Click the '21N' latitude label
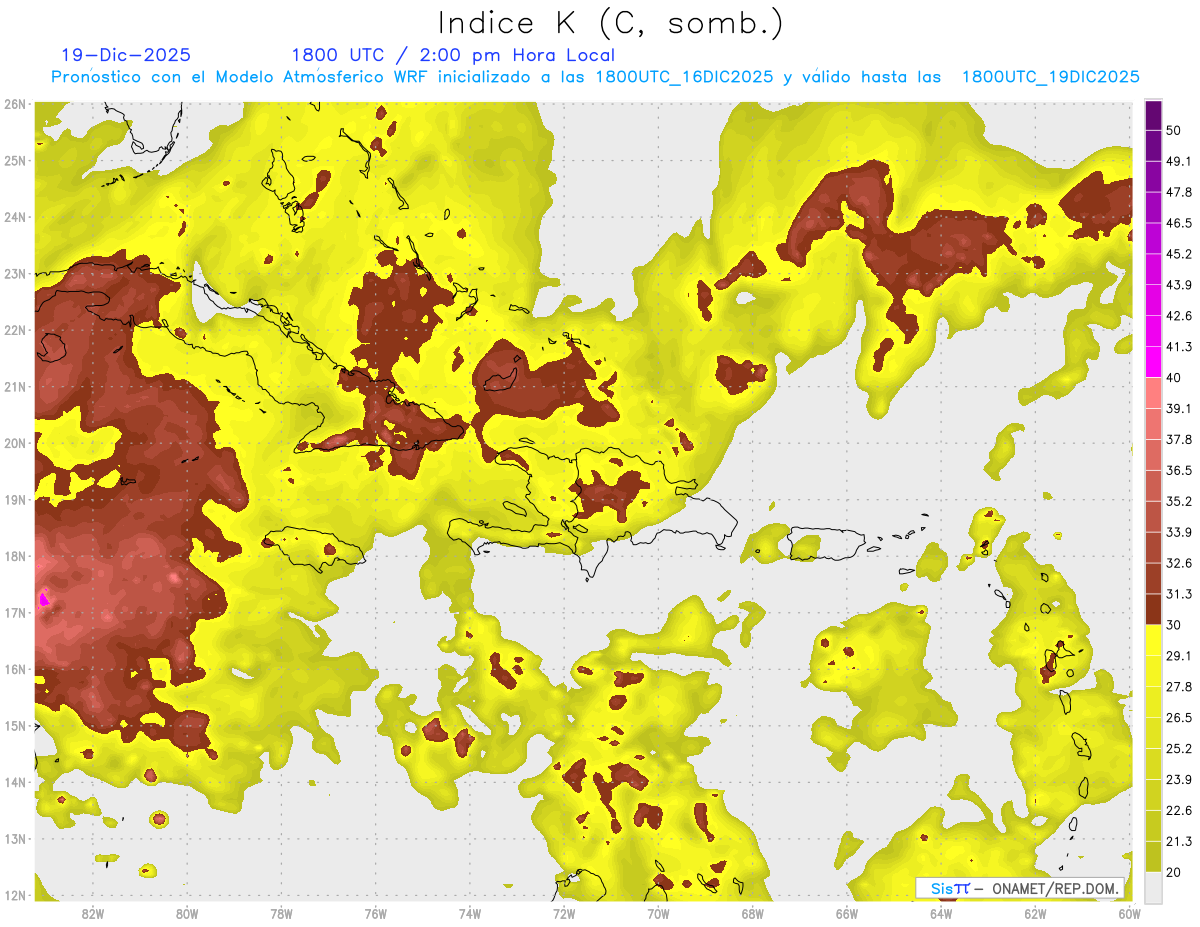 (x=15, y=386)
